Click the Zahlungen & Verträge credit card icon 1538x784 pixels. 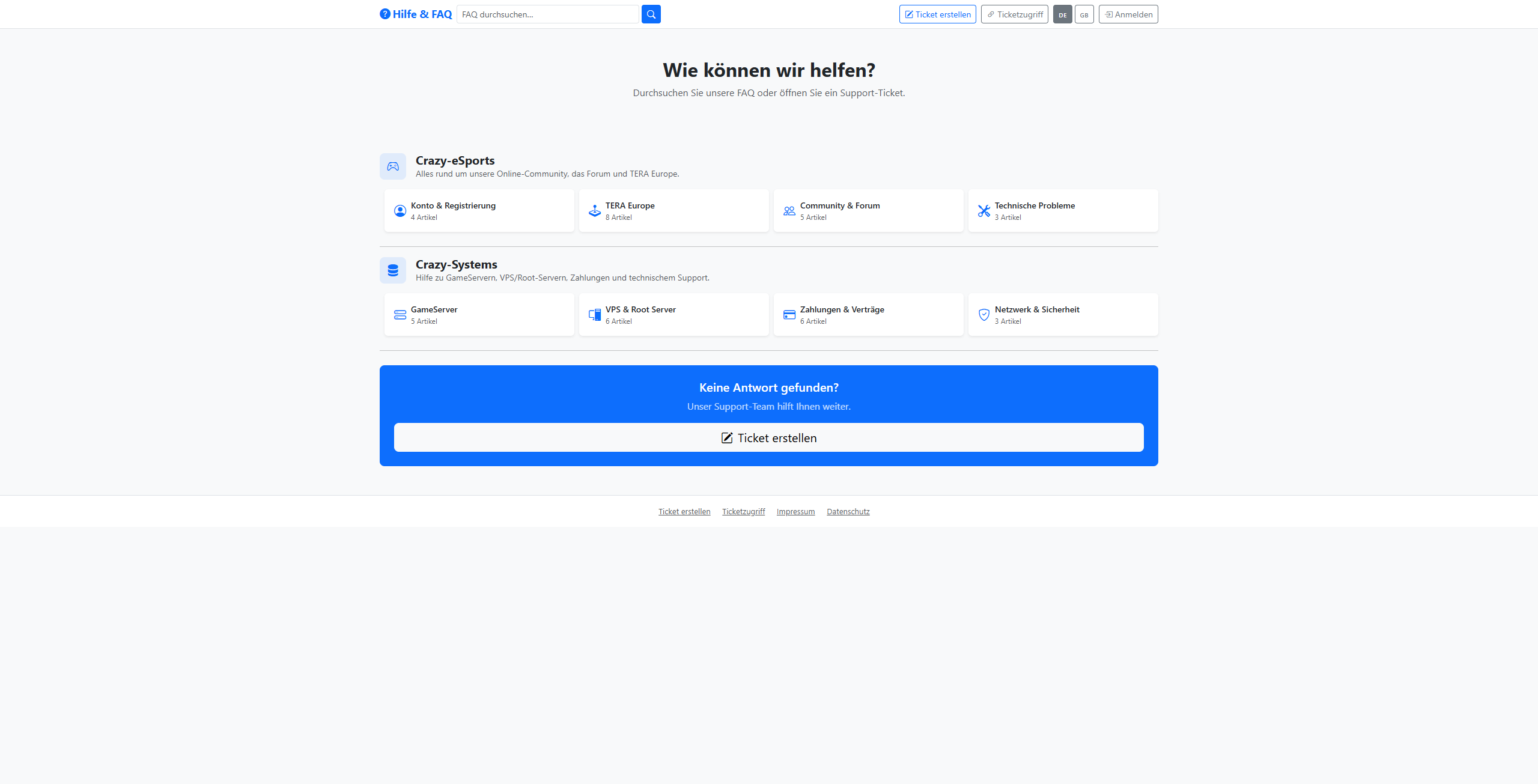click(789, 315)
